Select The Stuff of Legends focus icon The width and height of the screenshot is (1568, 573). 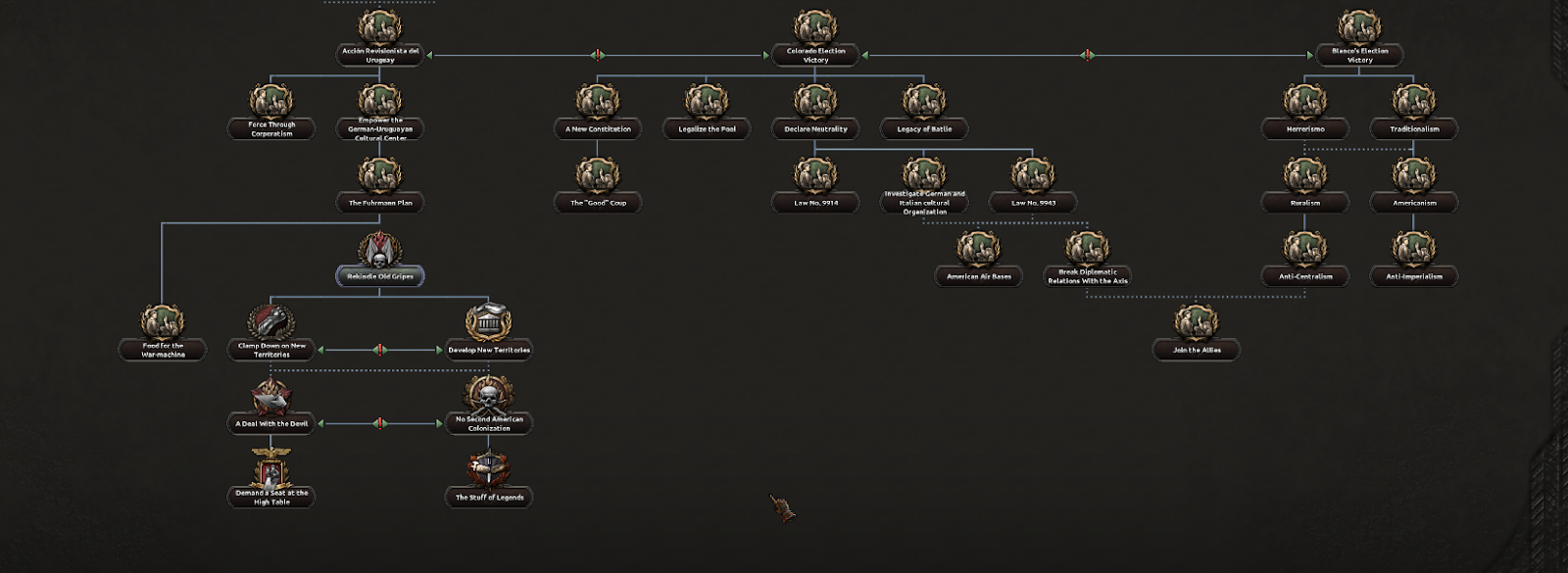pyautogui.click(x=489, y=469)
